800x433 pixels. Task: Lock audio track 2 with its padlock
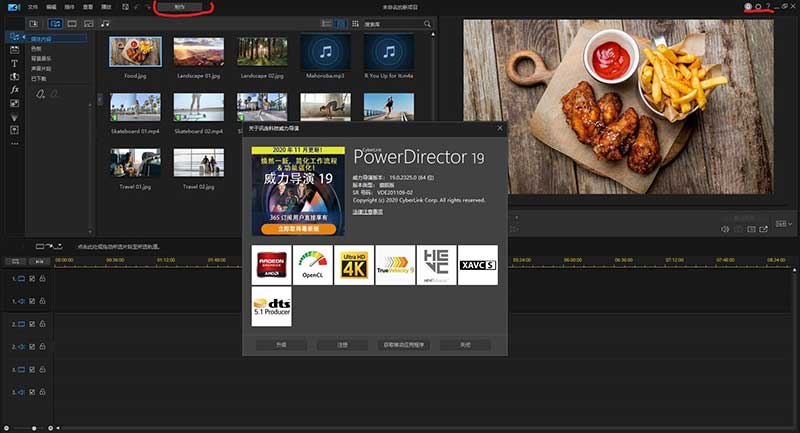[42, 346]
